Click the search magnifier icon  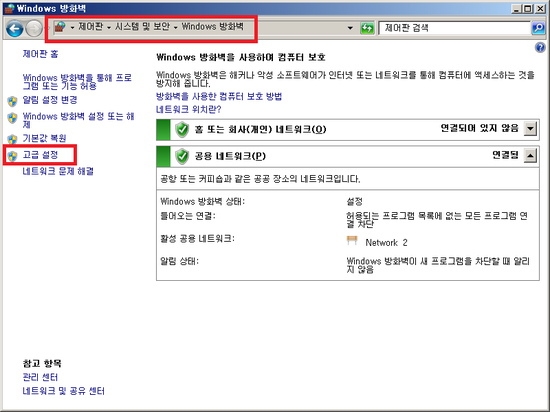point(538,28)
